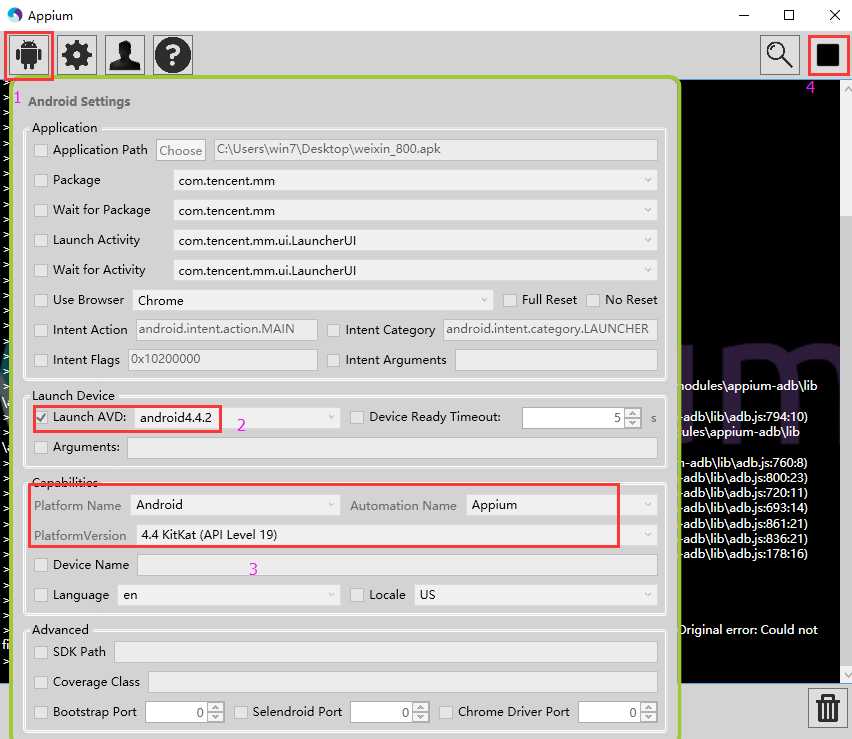
Task: Decrease the Chrome Driver Port value
Action: coord(648,717)
